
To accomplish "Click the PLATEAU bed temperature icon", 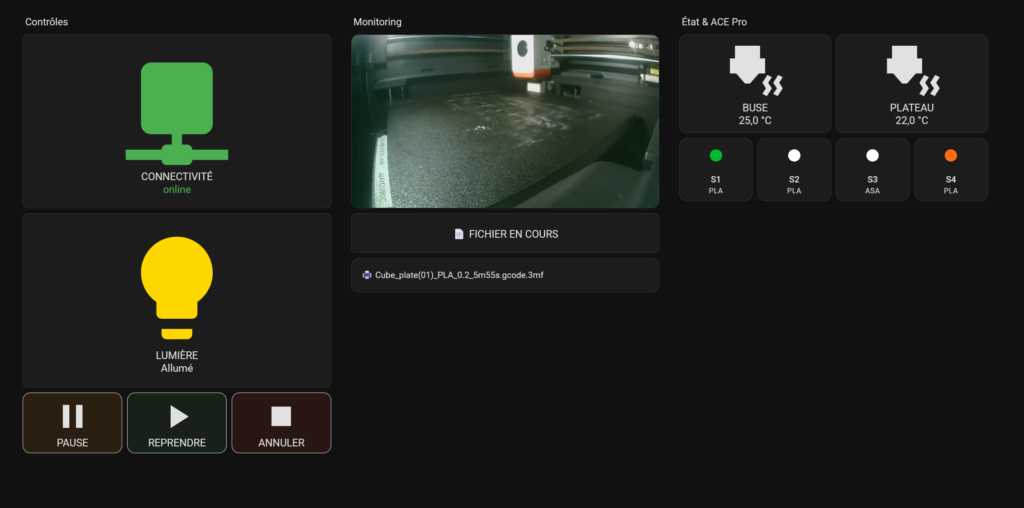I will point(912,70).
